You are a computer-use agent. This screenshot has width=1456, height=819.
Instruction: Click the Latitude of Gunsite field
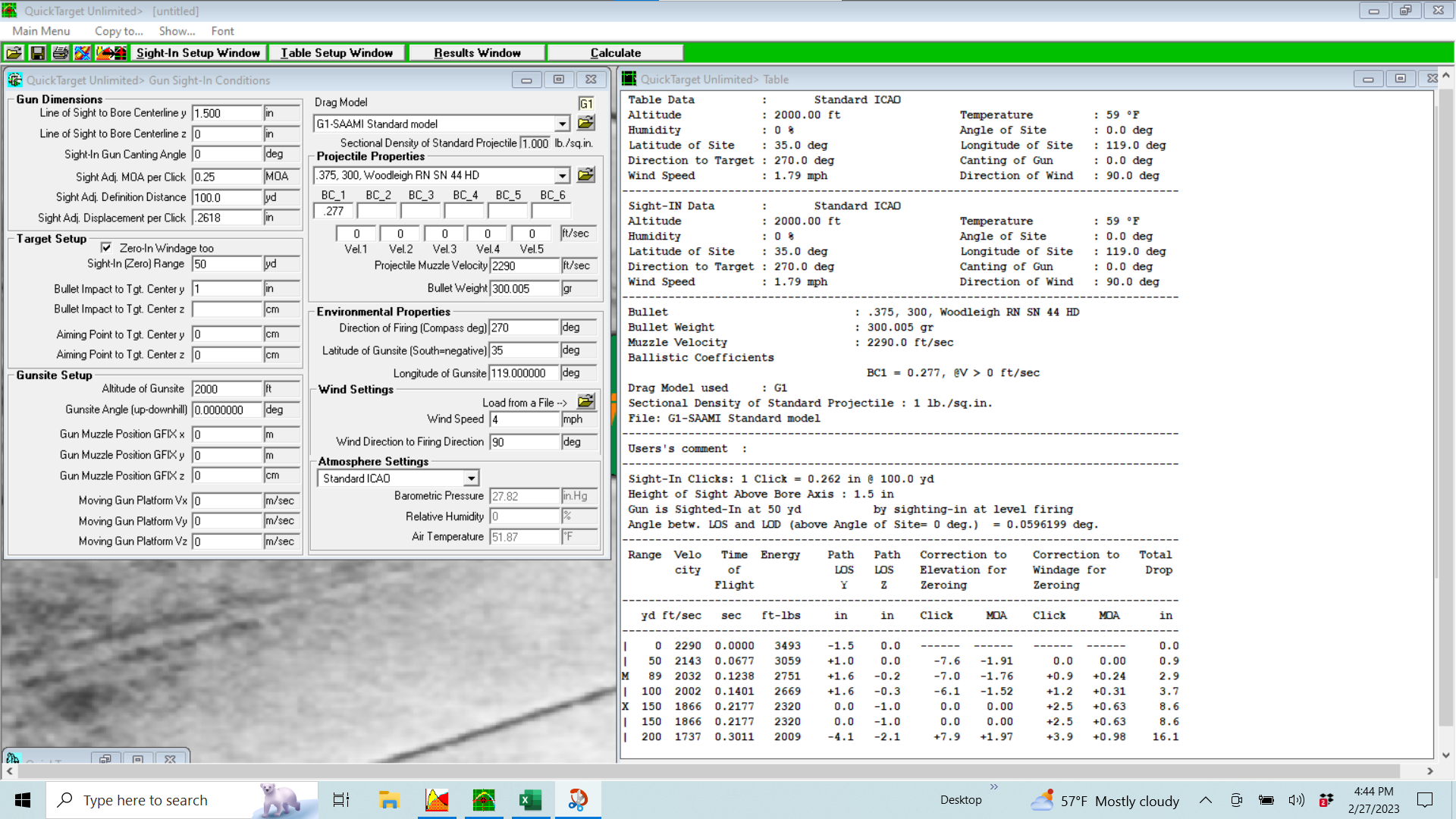coord(525,351)
